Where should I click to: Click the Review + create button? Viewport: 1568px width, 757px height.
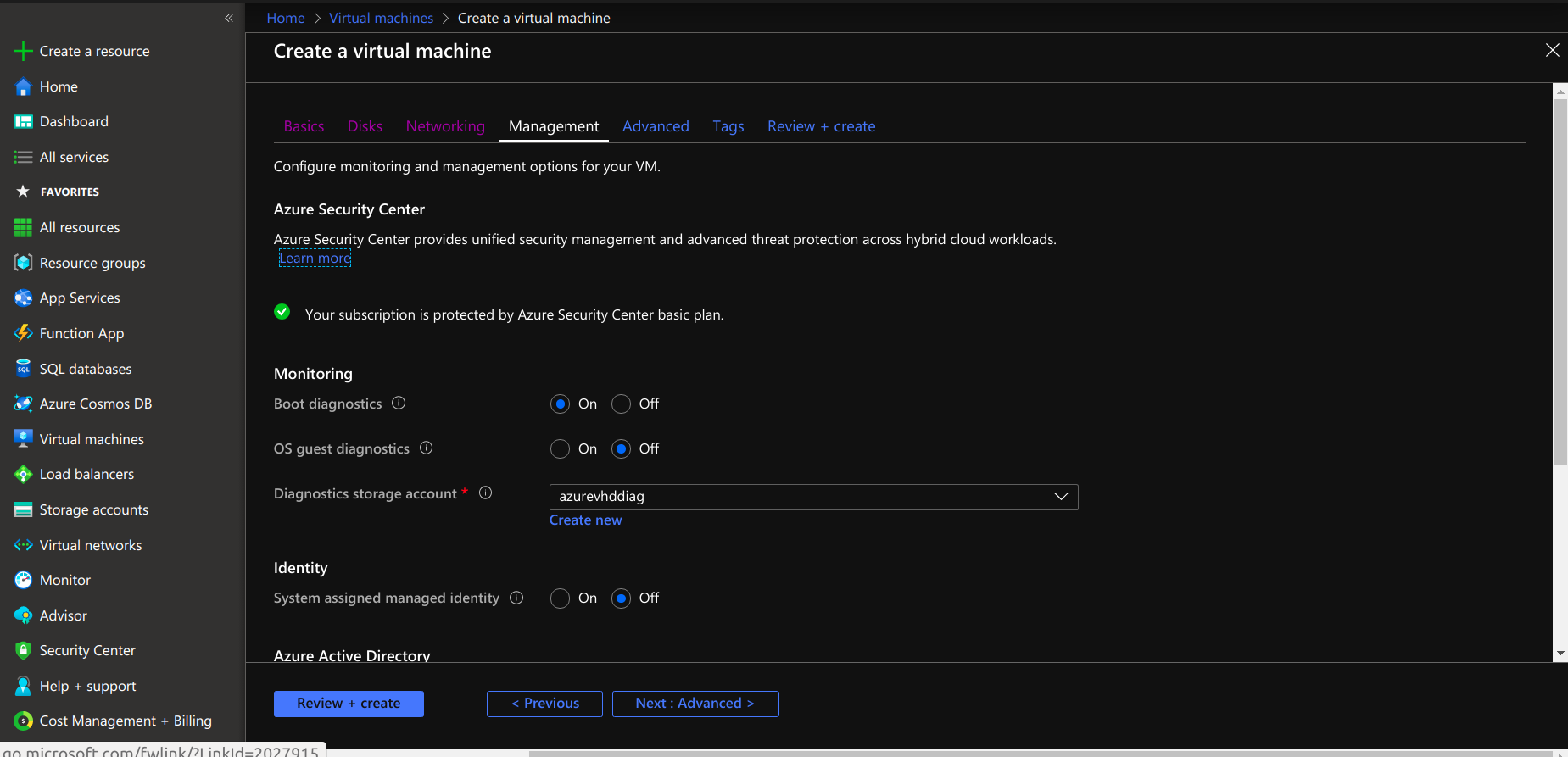pos(349,704)
